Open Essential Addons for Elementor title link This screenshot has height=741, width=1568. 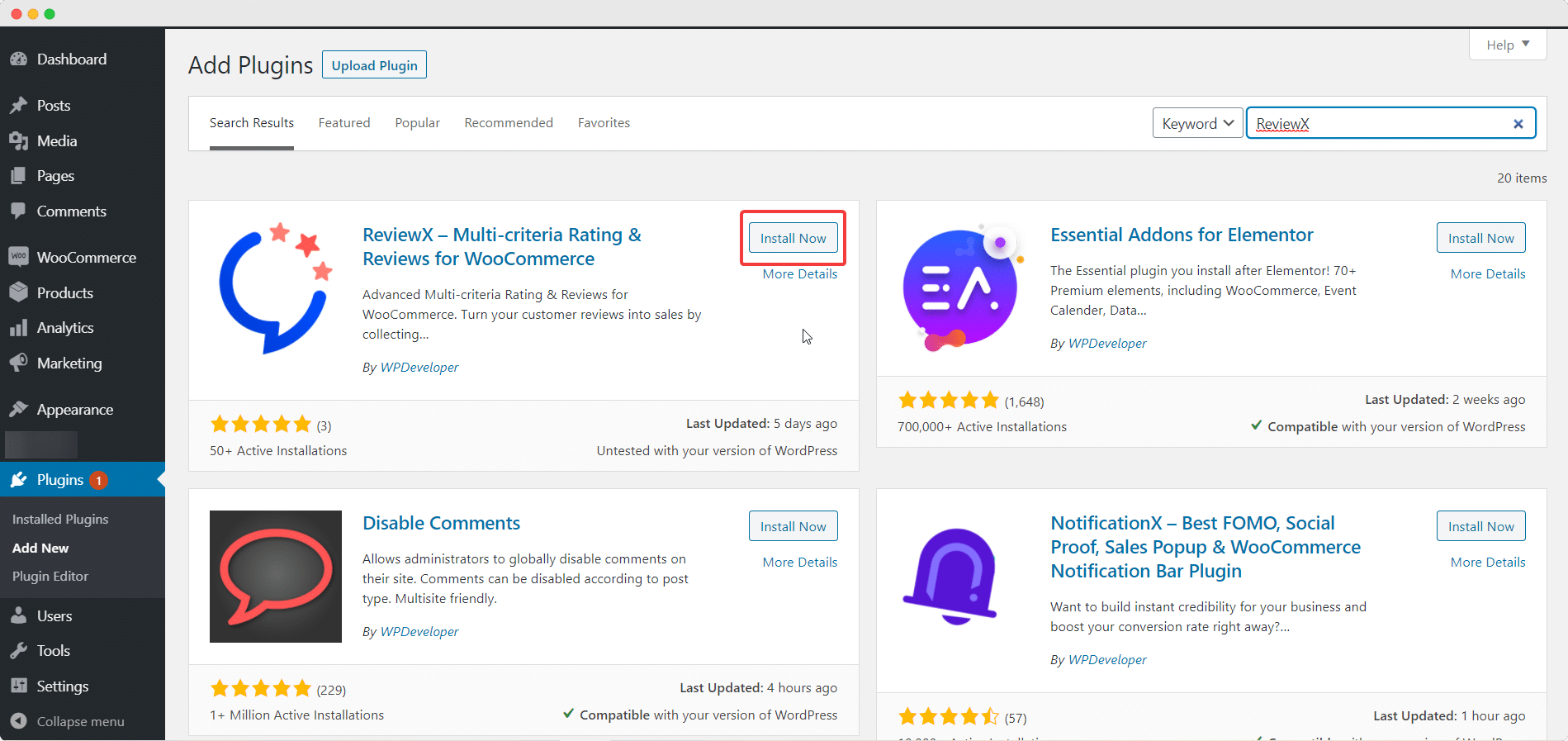(1182, 235)
